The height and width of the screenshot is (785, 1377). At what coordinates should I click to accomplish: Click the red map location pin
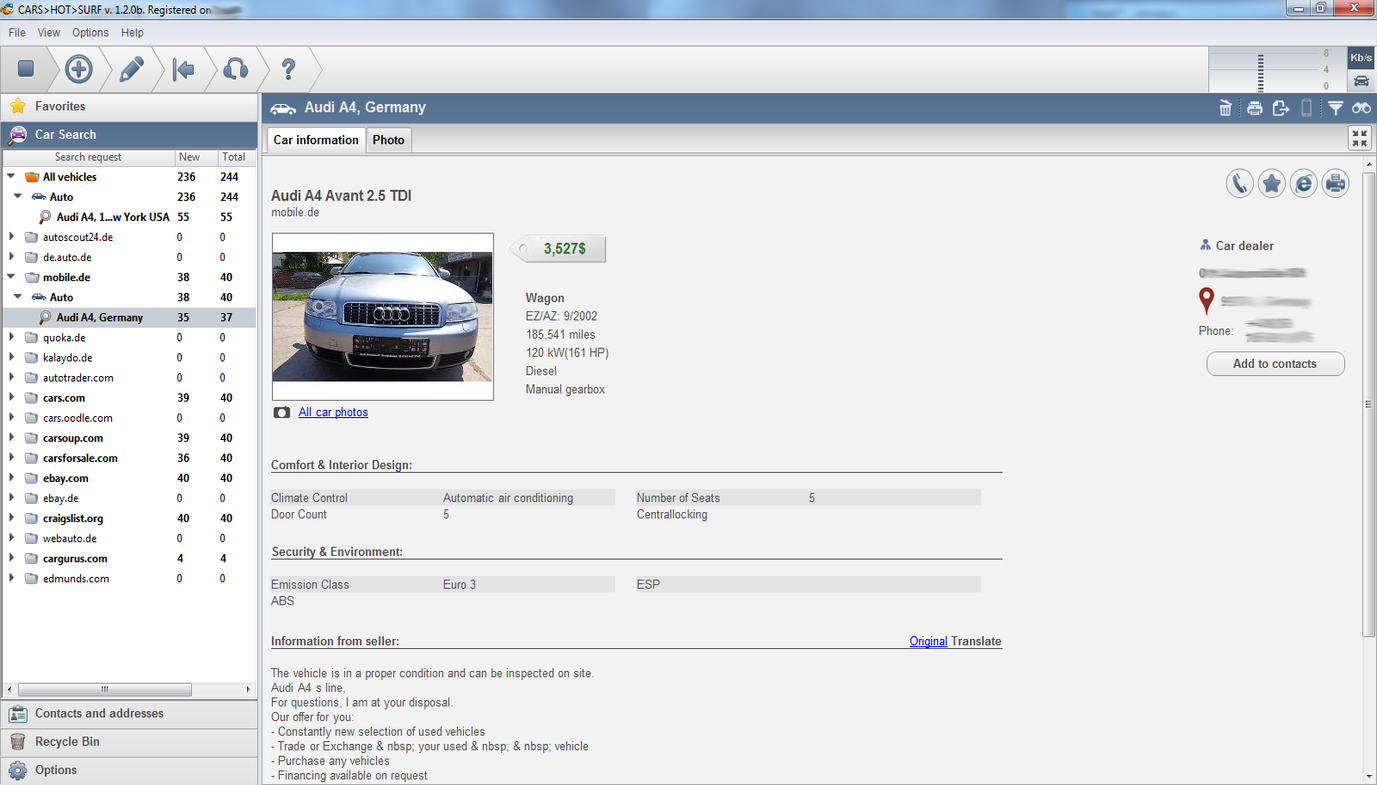[1207, 300]
